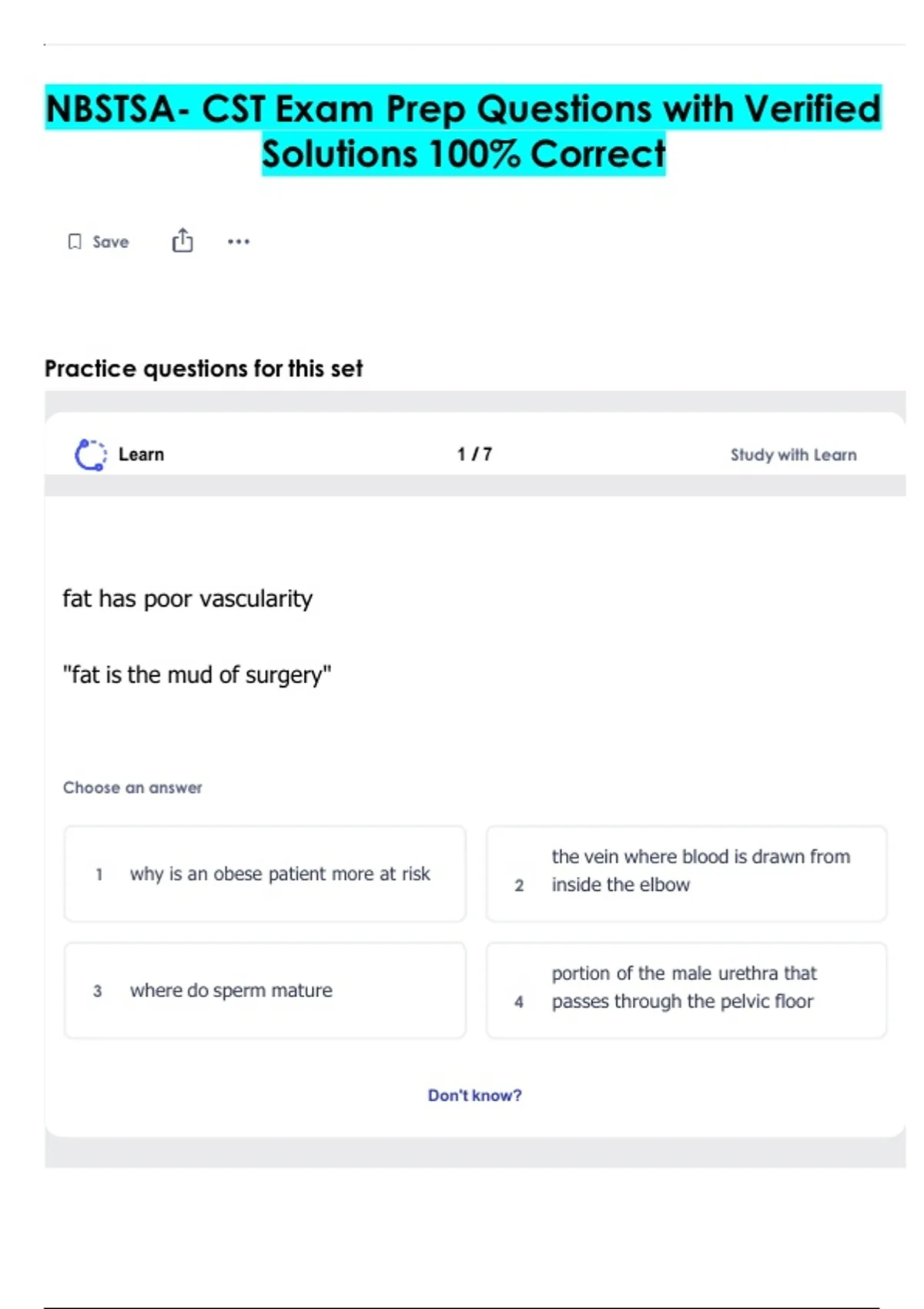Click the "Save" text label
The image size is (924, 1309).
pos(111,242)
